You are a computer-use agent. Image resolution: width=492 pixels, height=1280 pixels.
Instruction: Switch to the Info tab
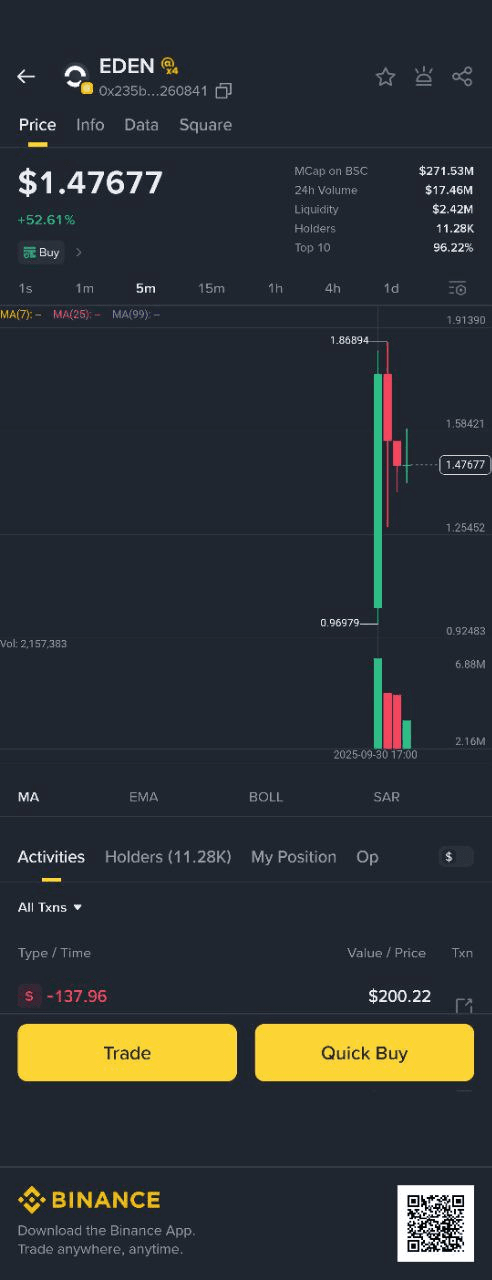pos(90,125)
